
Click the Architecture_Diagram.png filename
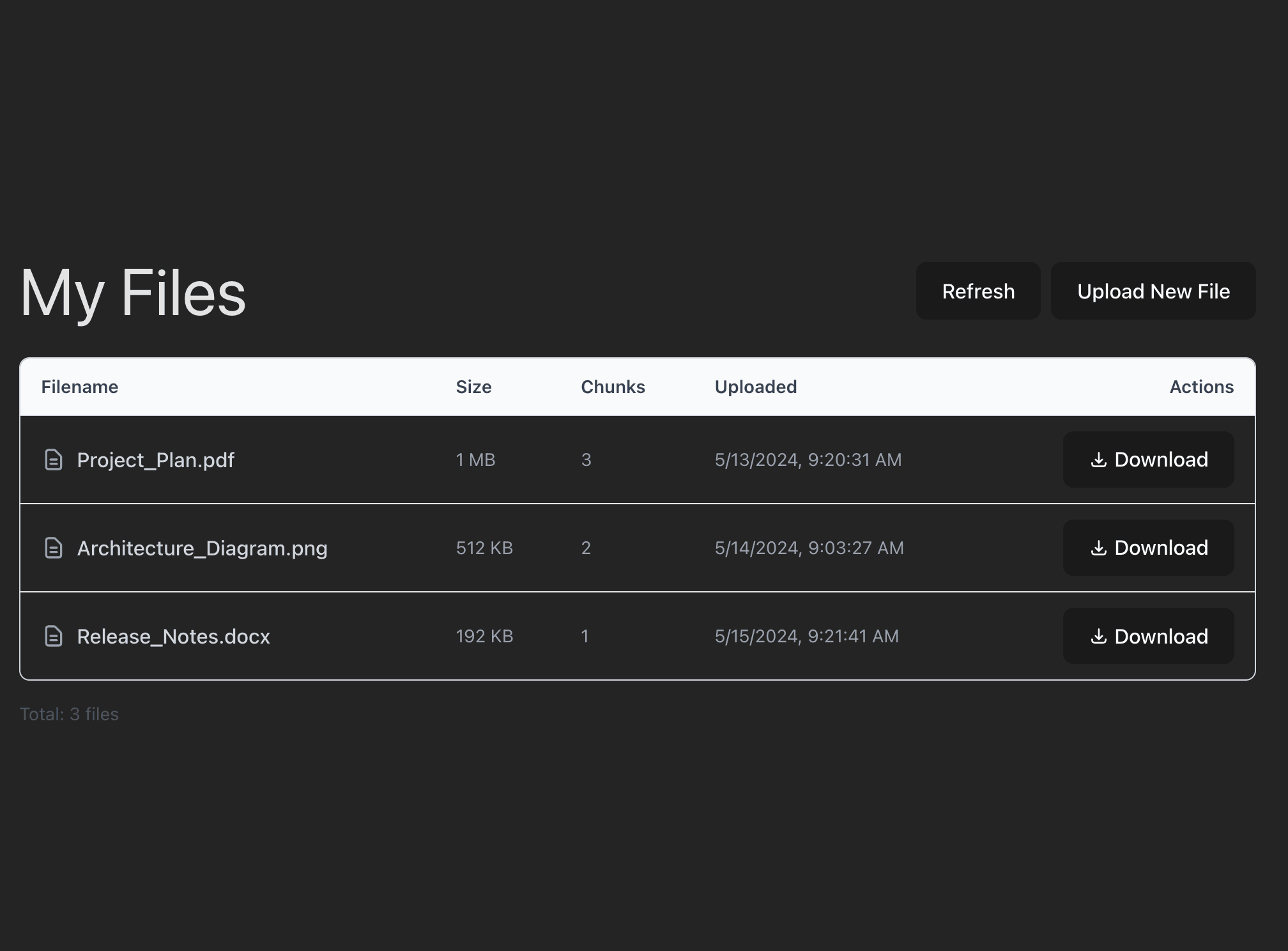202,548
